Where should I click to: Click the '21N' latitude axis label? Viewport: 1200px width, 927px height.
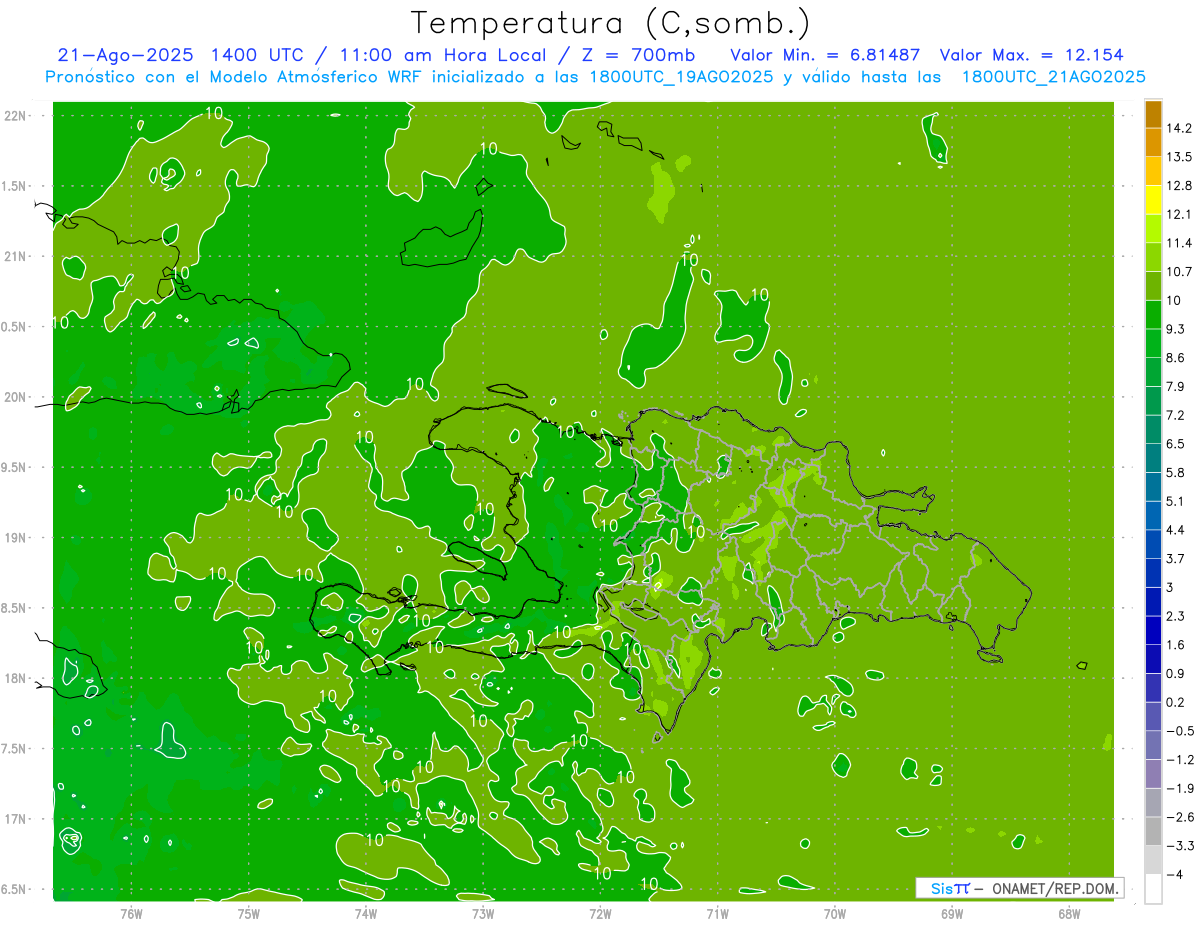click(x=17, y=256)
